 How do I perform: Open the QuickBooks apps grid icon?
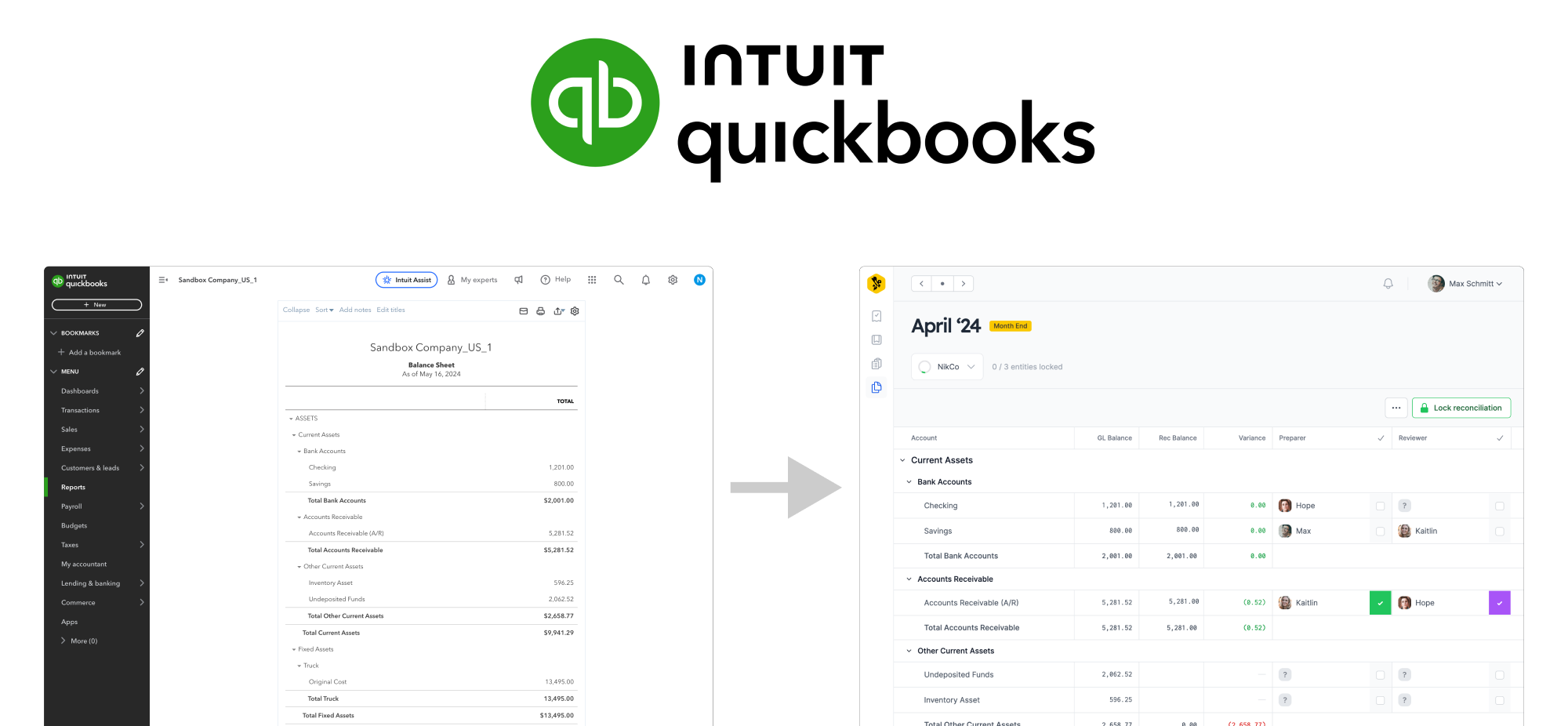pyautogui.click(x=592, y=280)
